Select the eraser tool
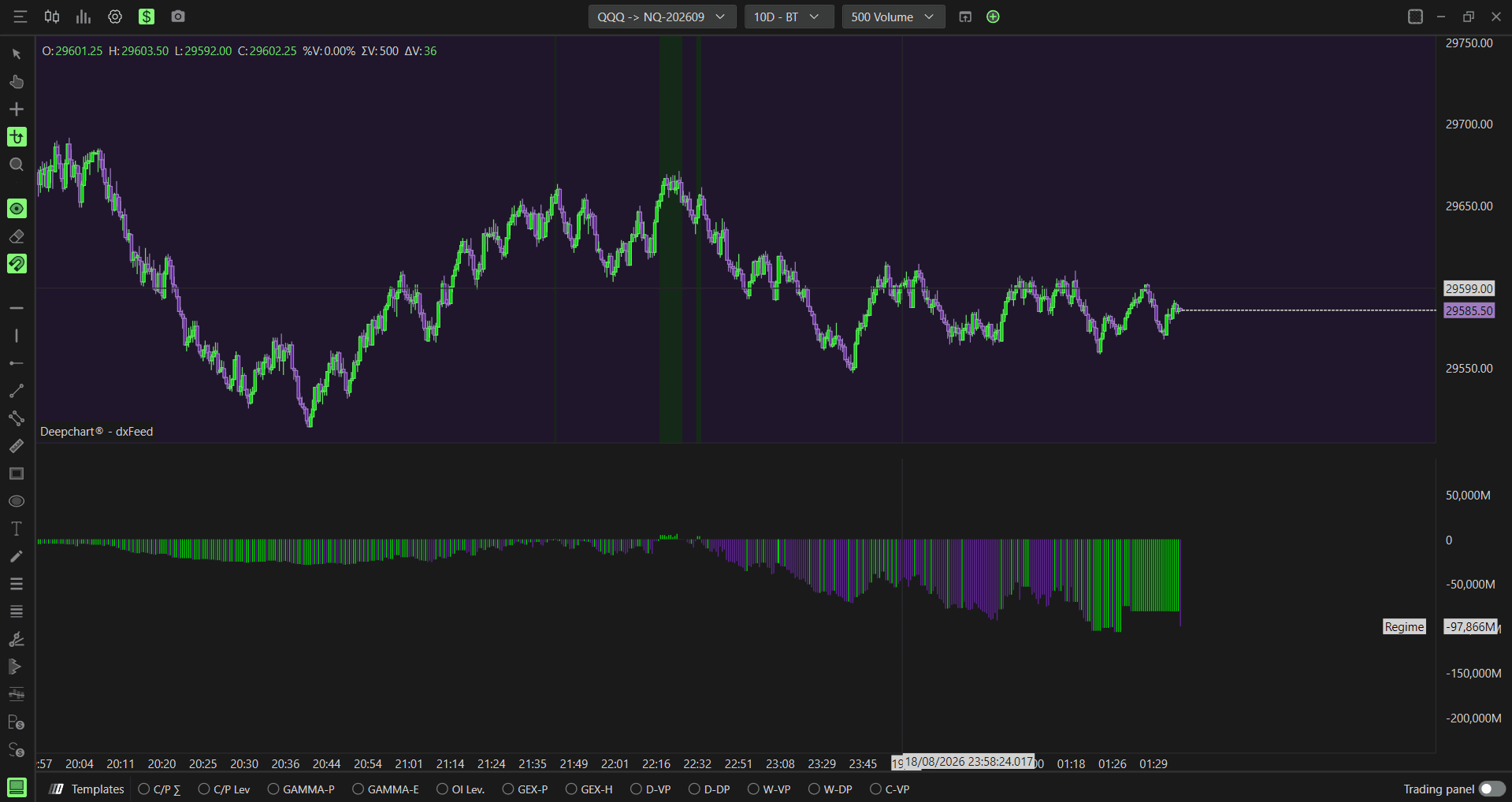 tap(17, 236)
